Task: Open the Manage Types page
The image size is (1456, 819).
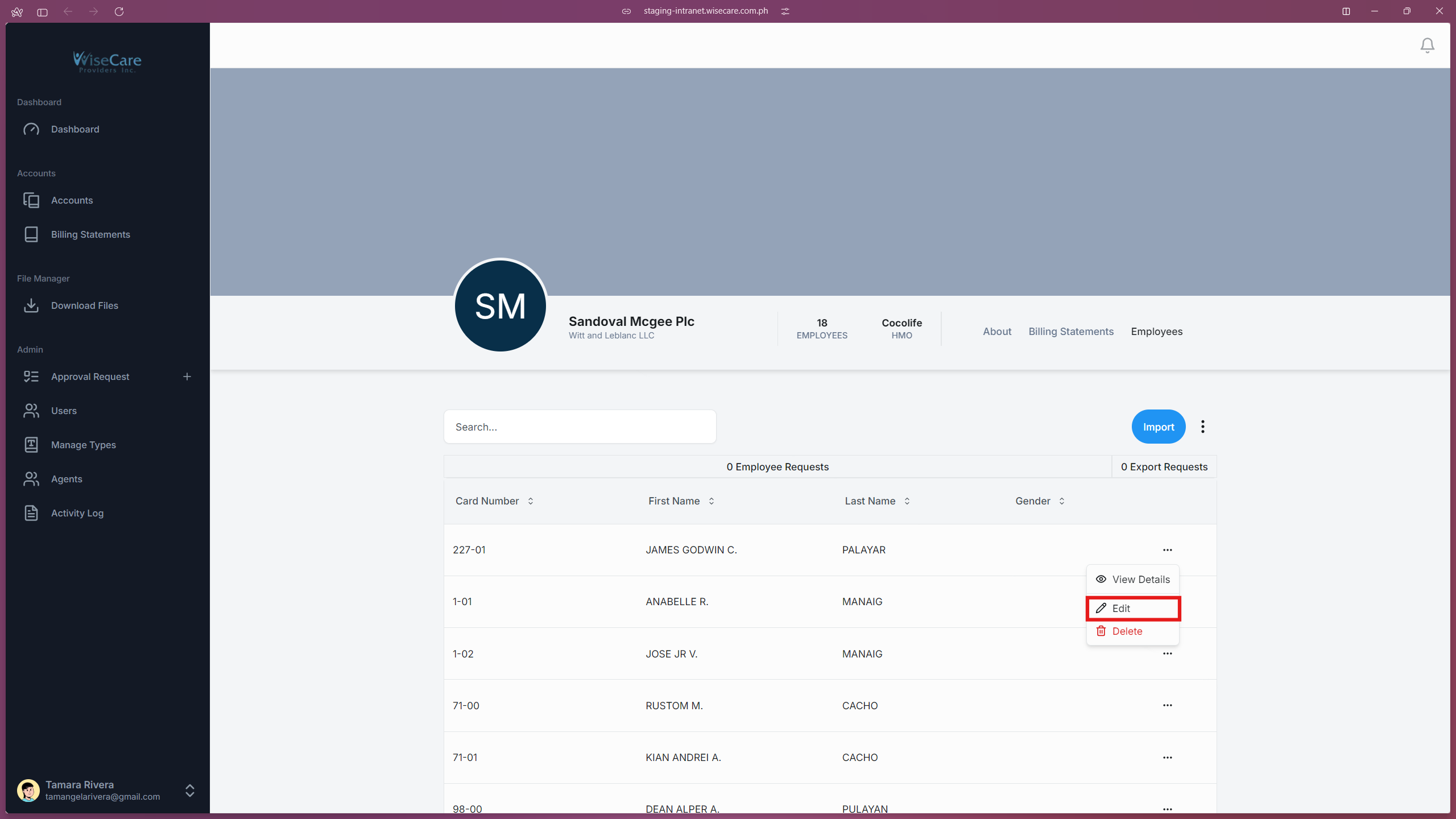Action: [83, 445]
